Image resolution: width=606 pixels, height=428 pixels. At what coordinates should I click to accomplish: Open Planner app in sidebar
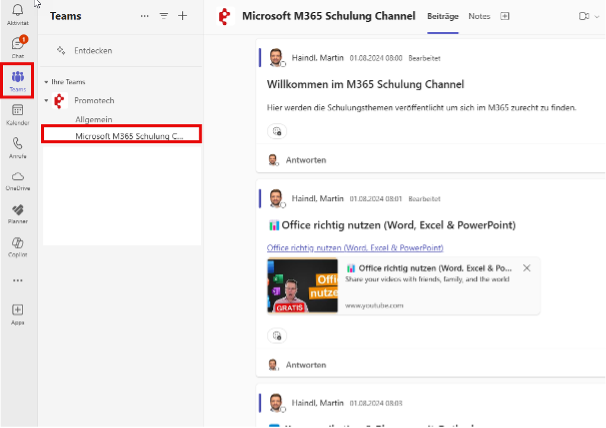18,214
